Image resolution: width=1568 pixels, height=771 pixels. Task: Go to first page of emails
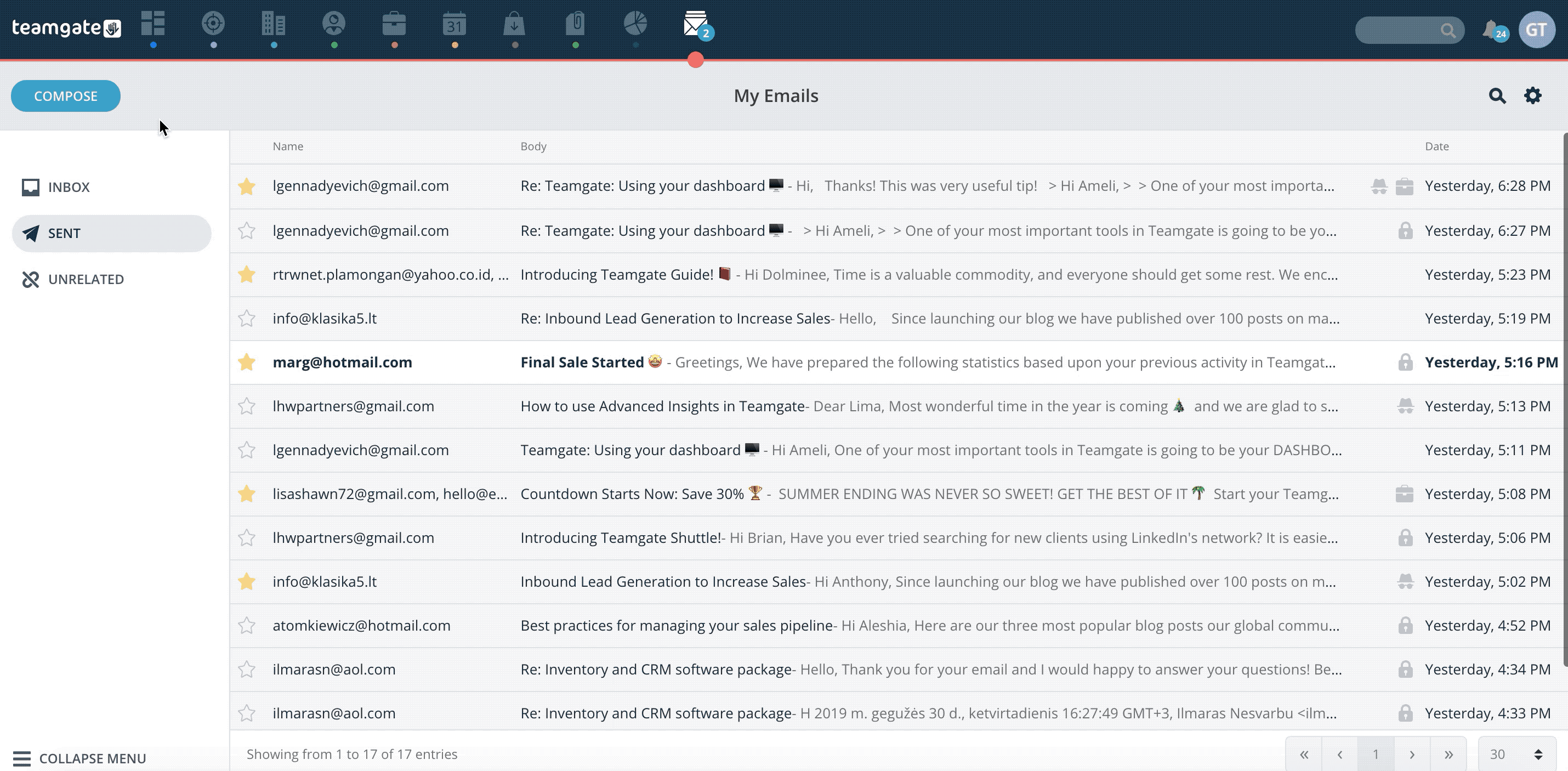tap(1304, 754)
